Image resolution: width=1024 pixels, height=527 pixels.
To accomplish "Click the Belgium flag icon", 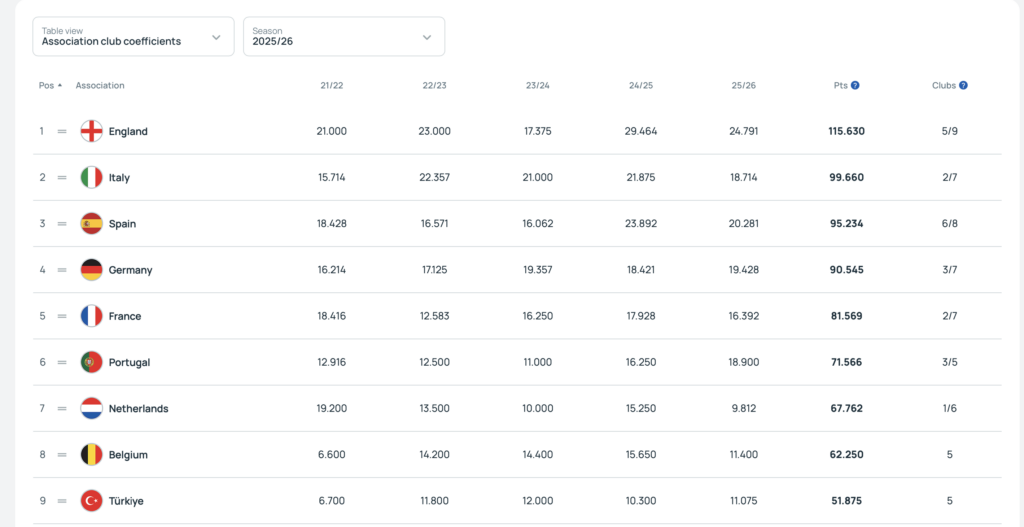I will click(x=92, y=455).
